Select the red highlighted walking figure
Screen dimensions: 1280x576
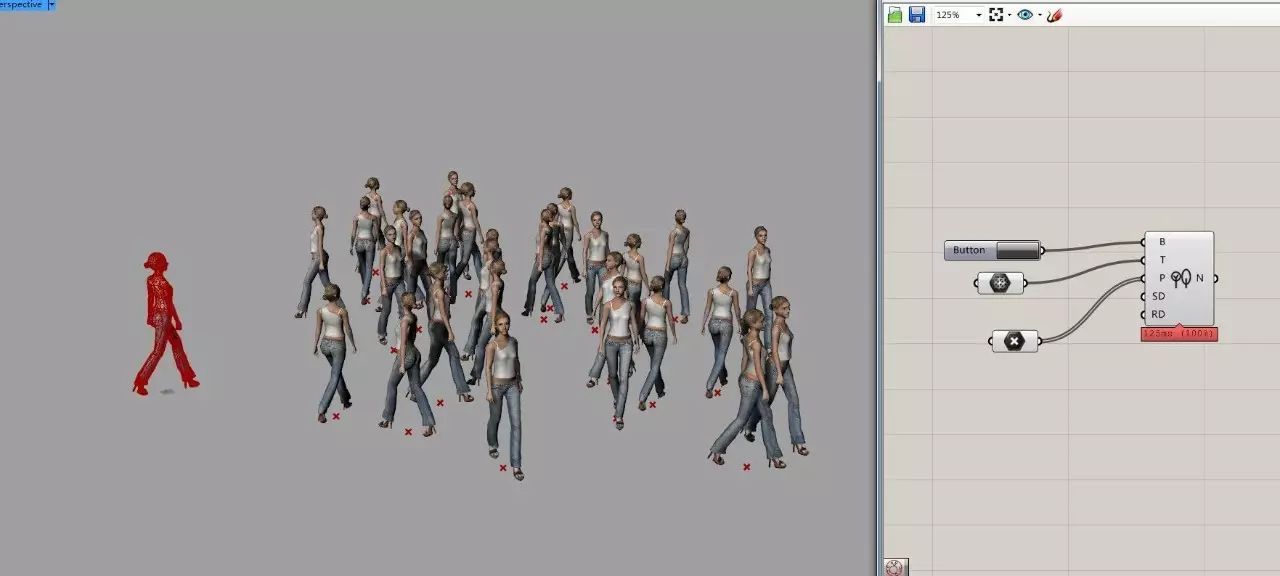tap(164, 322)
